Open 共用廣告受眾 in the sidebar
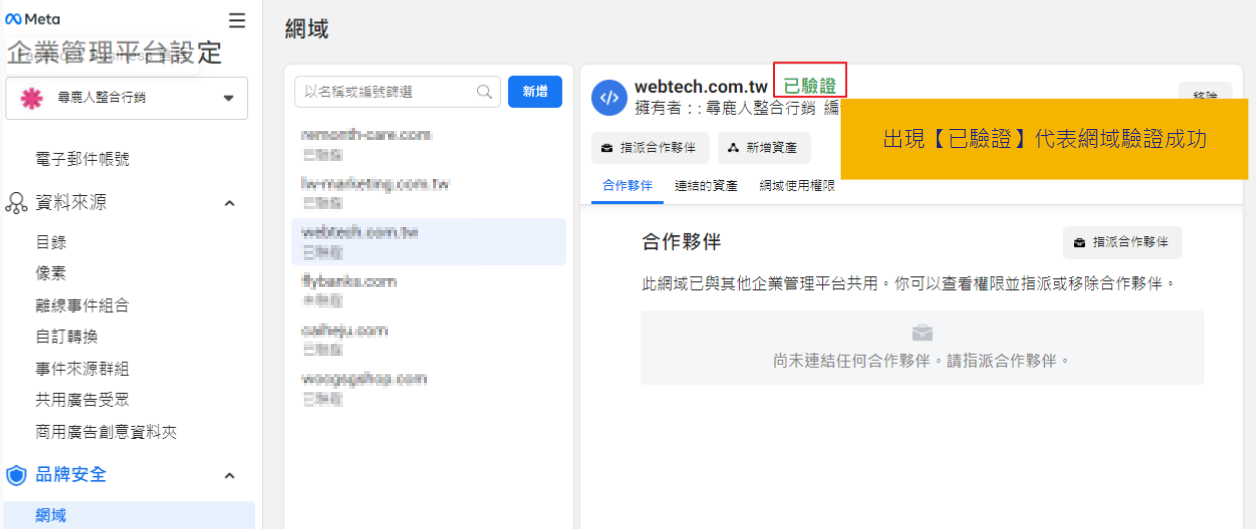The image size is (1256, 529). pyautogui.click(x=82, y=400)
